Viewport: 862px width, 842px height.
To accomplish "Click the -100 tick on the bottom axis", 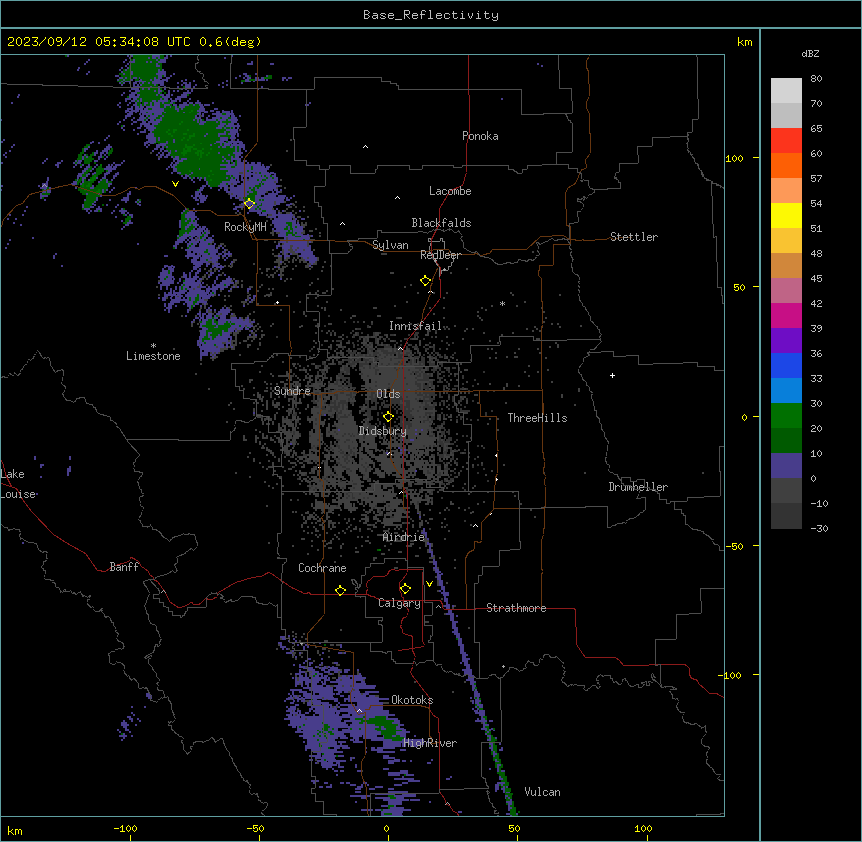I will pyautogui.click(x=125, y=829).
